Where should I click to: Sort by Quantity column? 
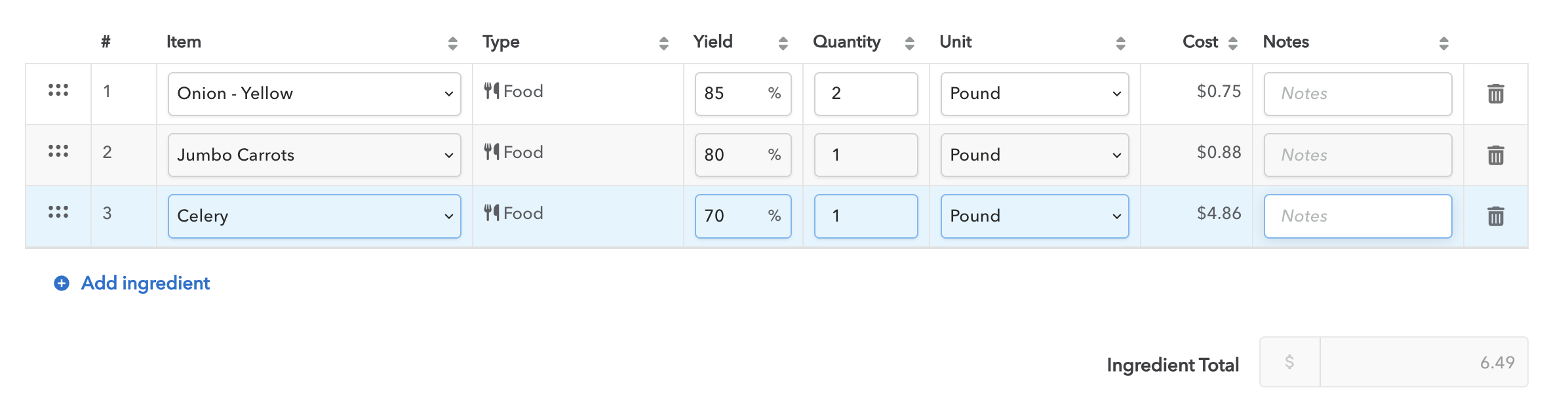tap(909, 43)
